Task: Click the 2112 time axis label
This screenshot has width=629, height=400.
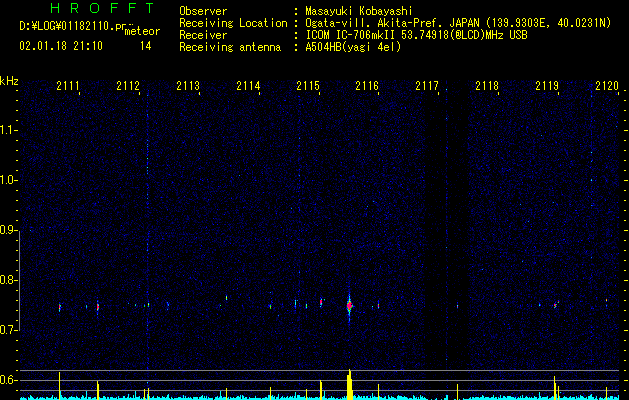Action: [128, 86]
